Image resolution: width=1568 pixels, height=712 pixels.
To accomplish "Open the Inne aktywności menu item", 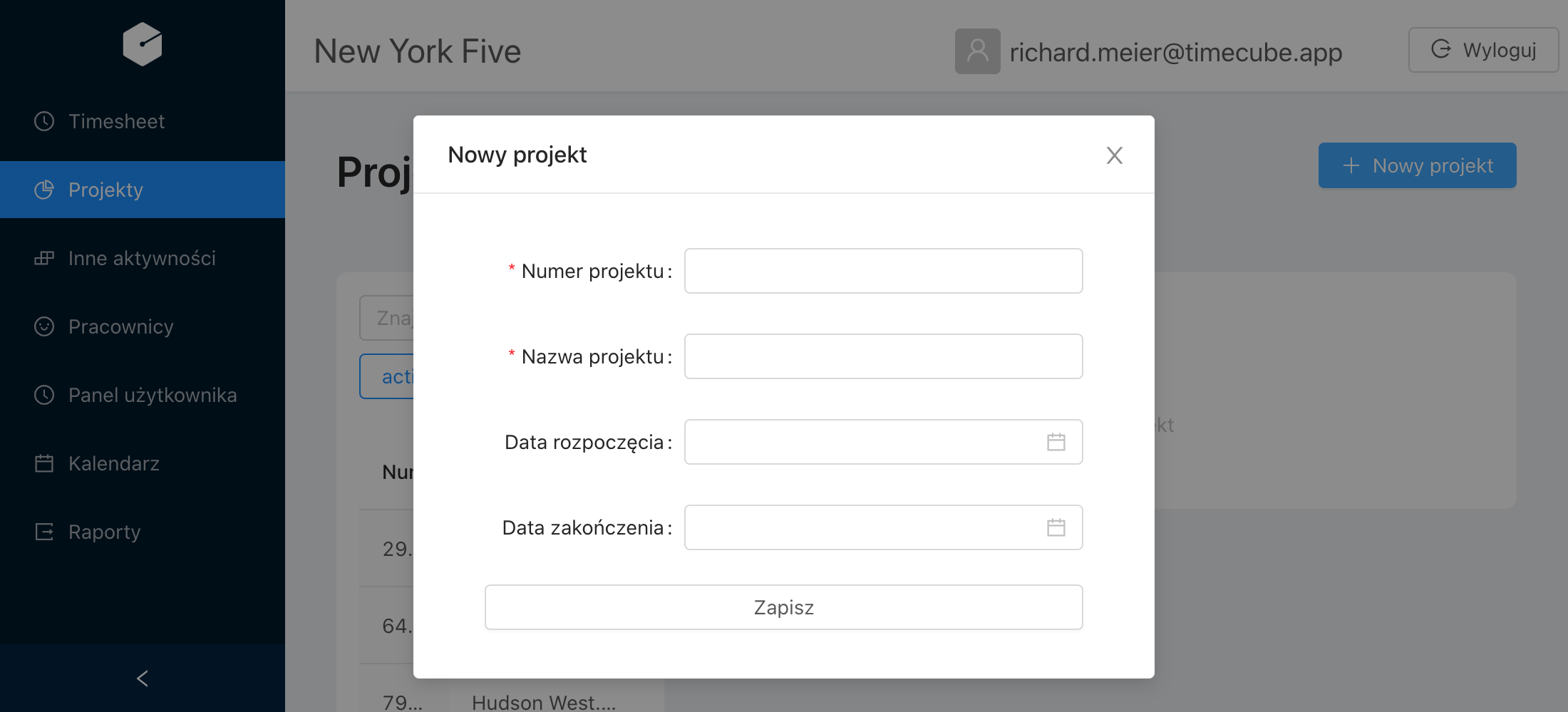I will [x=143, y=258].
